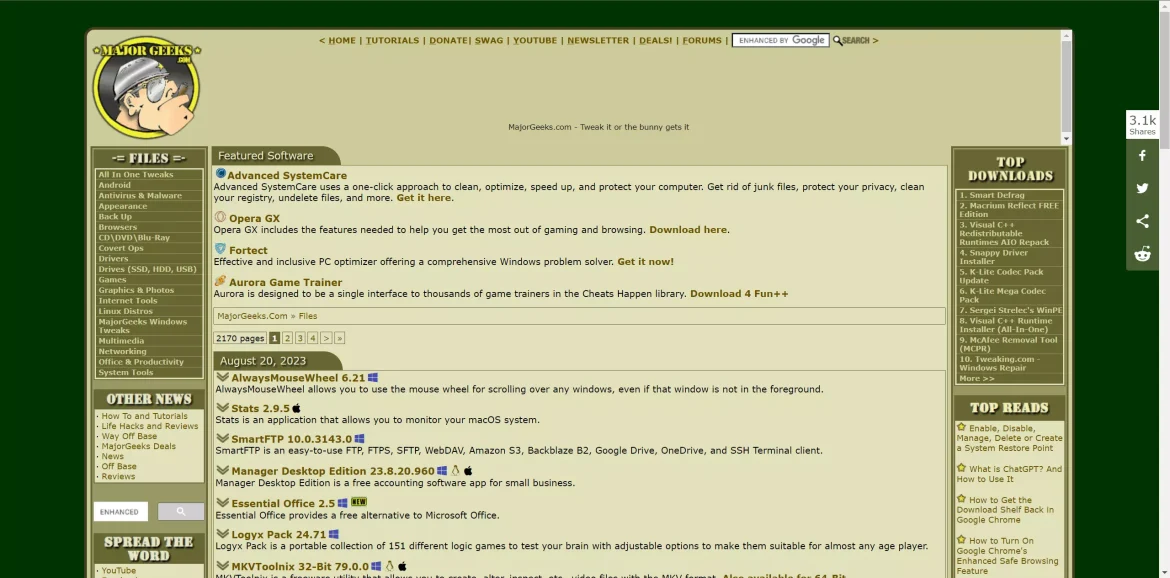Open Smart Defrag in Top Downloads
The image size is (1170, 578).
click(x=992, y=195)
